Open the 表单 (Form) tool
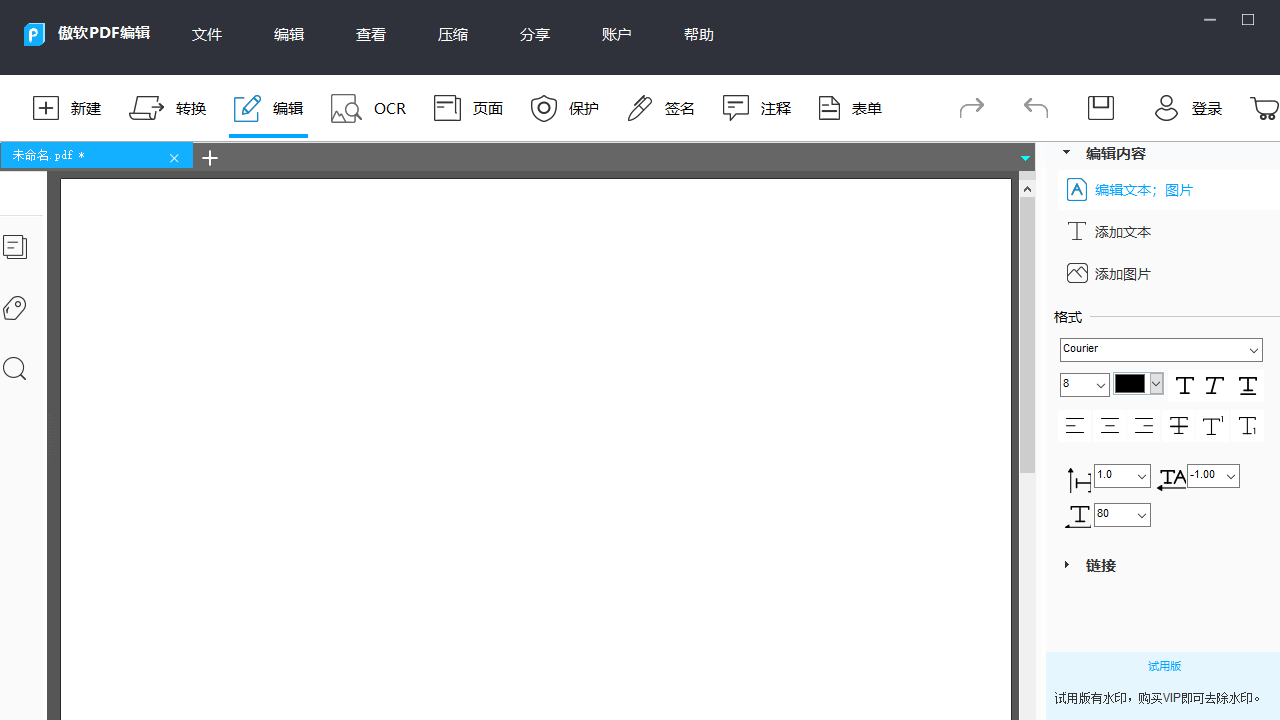The height and width of the screenshot is (720, 1280). [x=849, y=108]
